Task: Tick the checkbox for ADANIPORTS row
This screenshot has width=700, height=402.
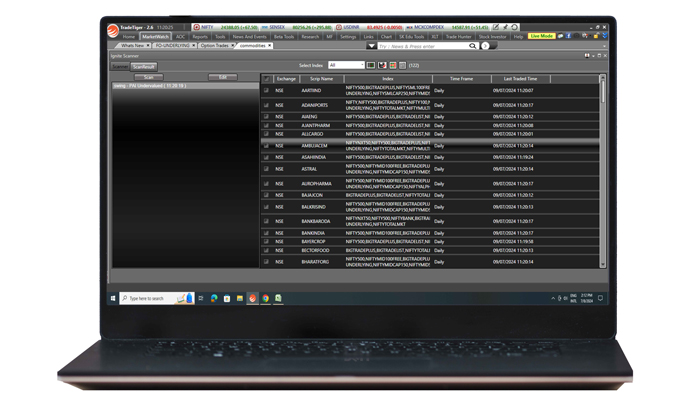Action: pyautogui.click(x=267, y=105)
